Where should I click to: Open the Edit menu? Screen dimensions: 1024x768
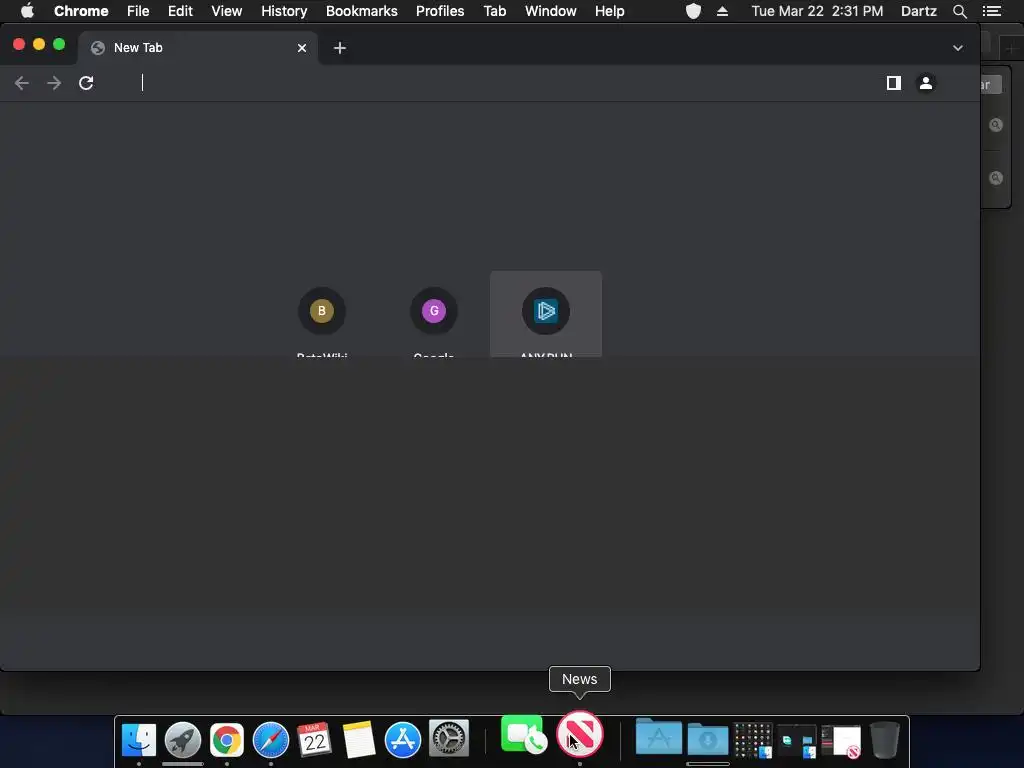click(x=180, y=11)
